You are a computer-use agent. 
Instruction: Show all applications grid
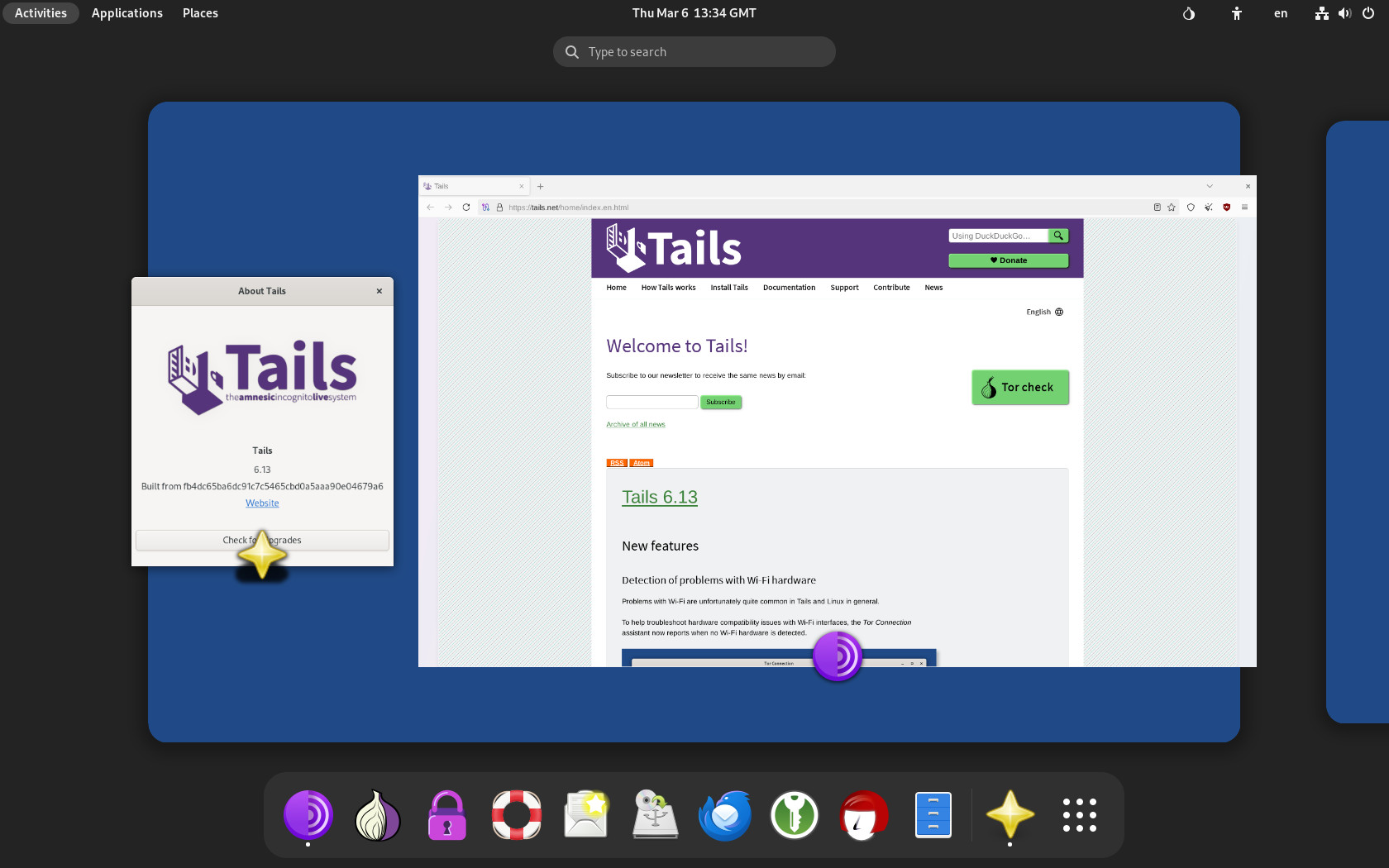point(1079,815)
